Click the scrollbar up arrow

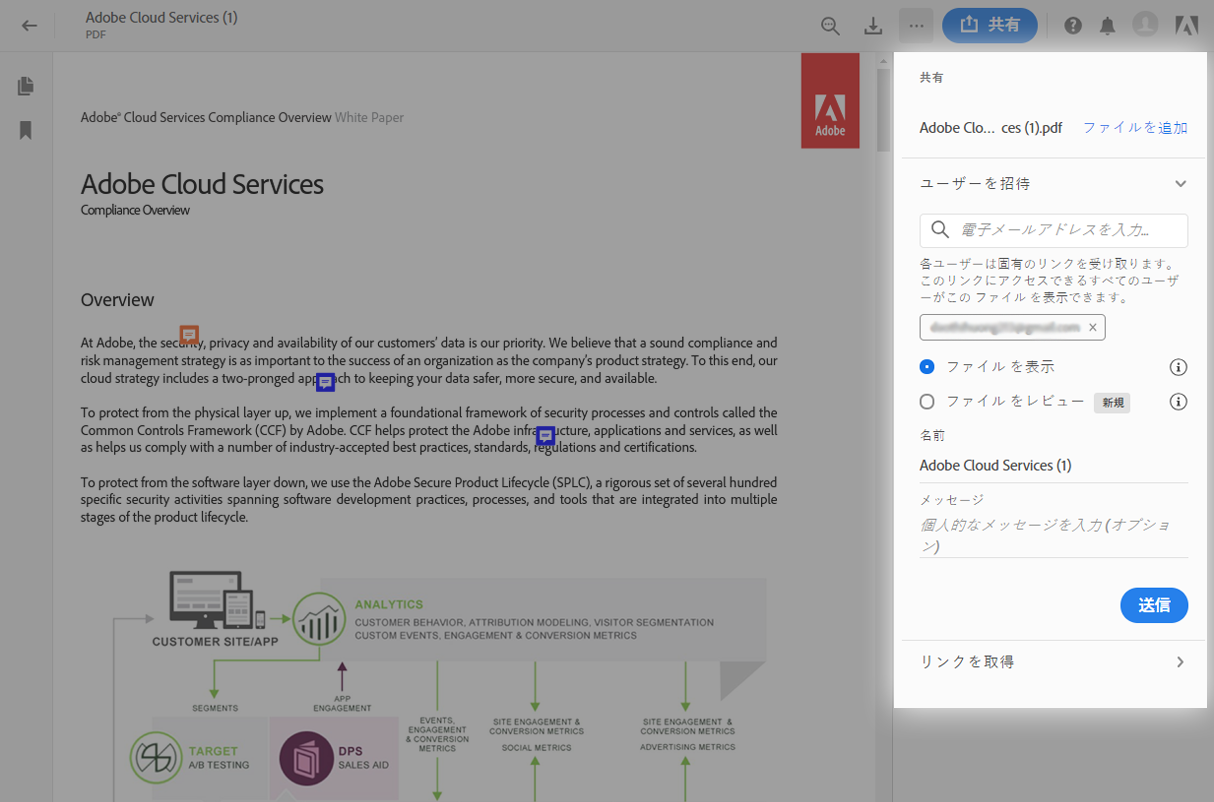point(883,60)
